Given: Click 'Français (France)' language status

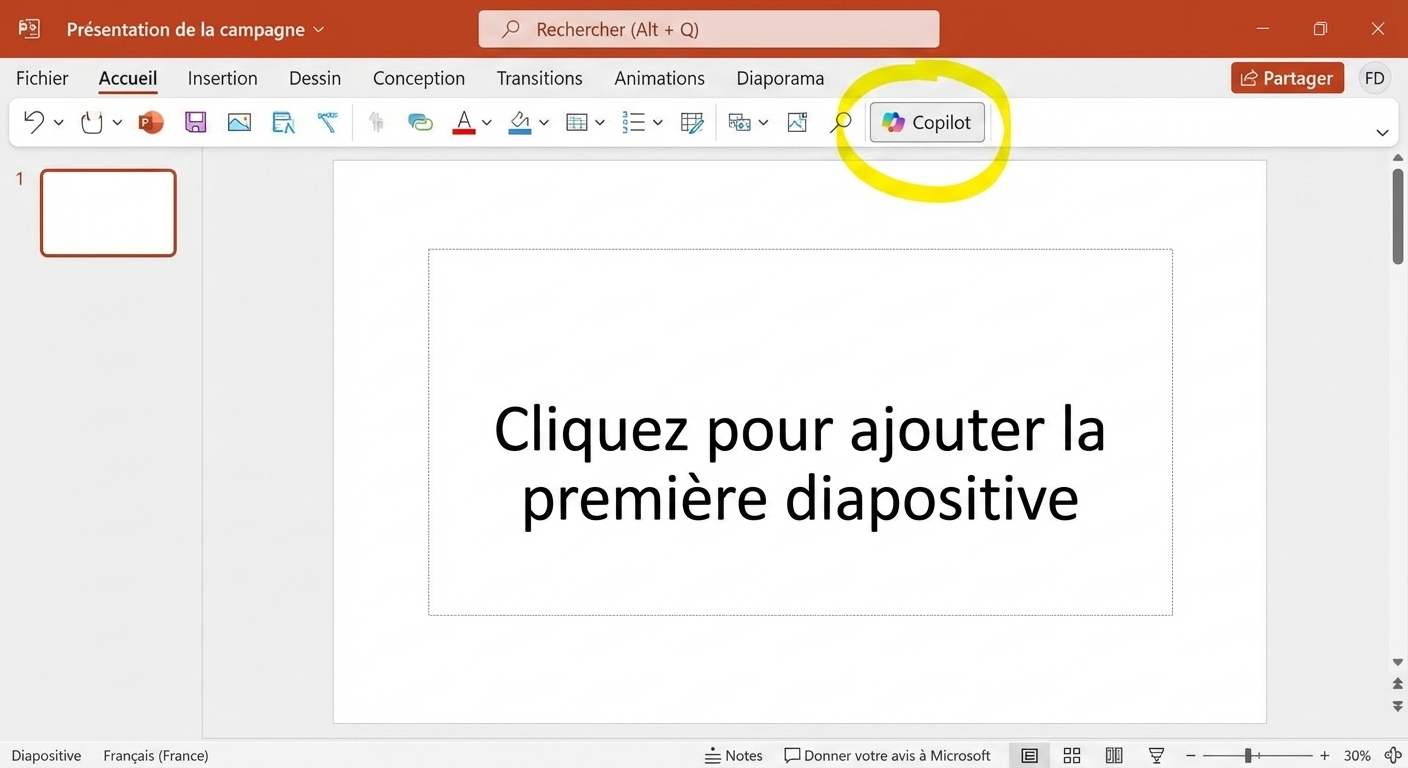Looking at the screenshot, I should click(x=156, y=756).
